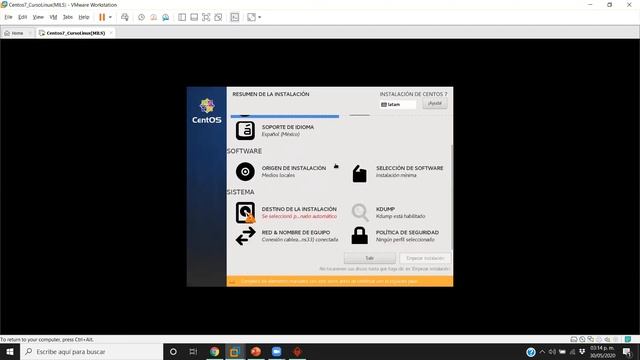Revert to snapshot toolbar icon

click(153, 17)
